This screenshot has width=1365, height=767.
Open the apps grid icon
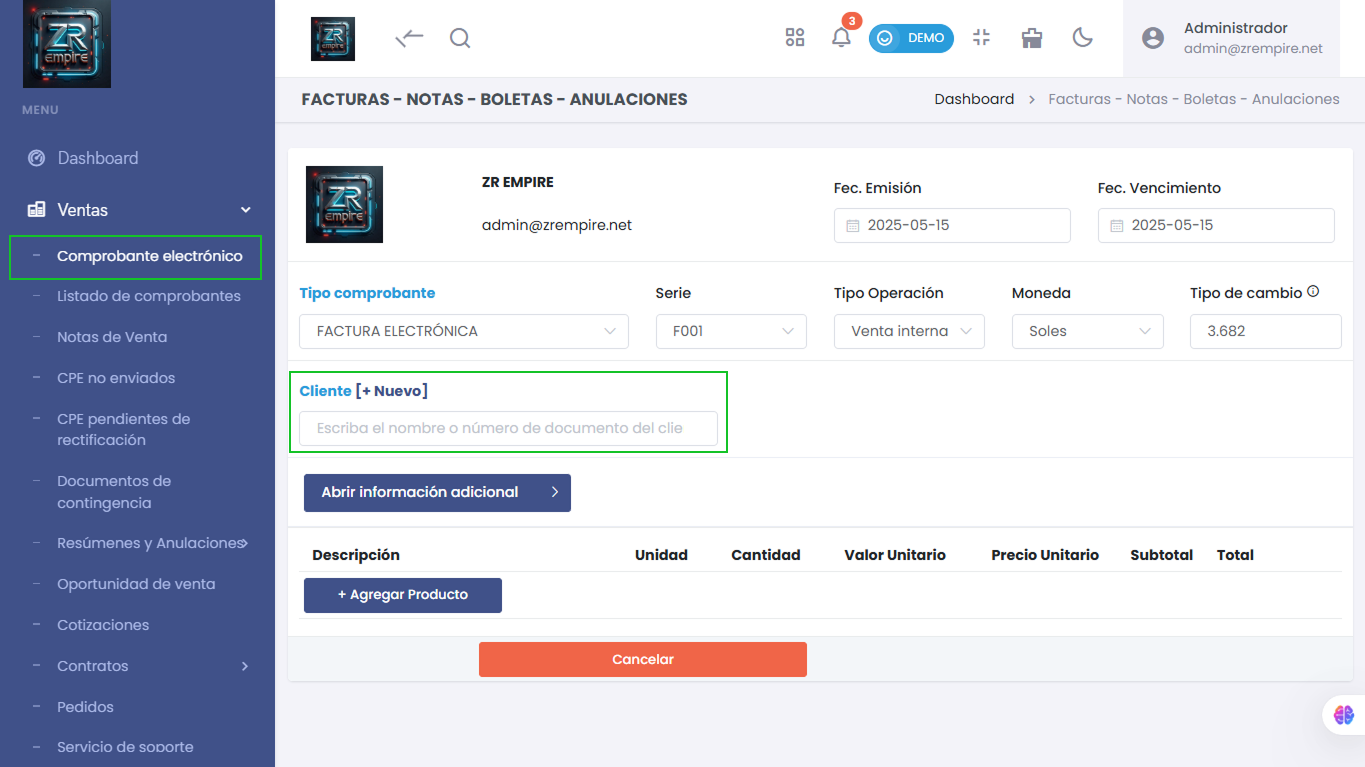click(x=795, y=38)
